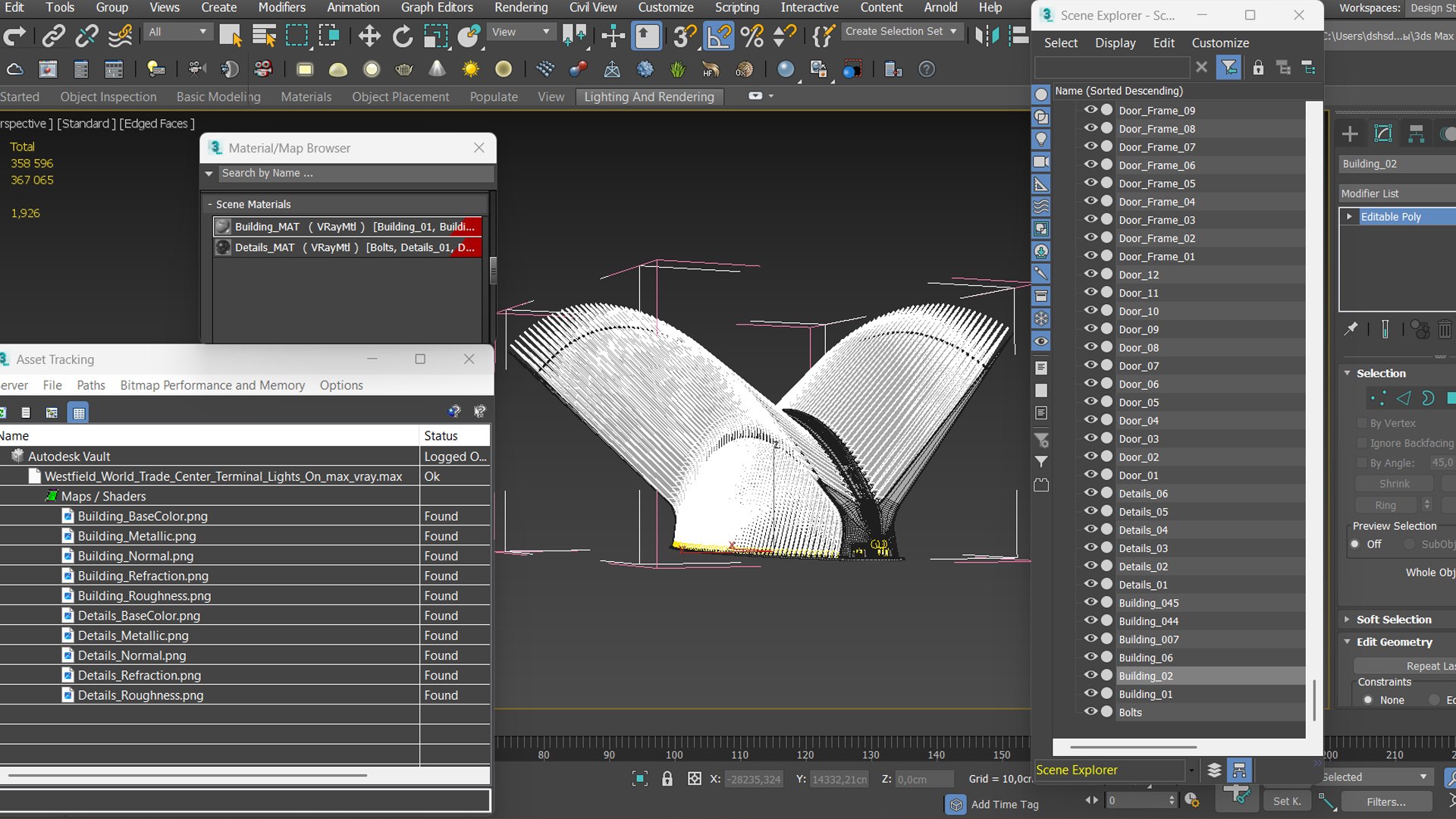Collapse the Edit Geometry rollout
Image resolution: width=1456 pixels, height=819 pixels.
1394,642
